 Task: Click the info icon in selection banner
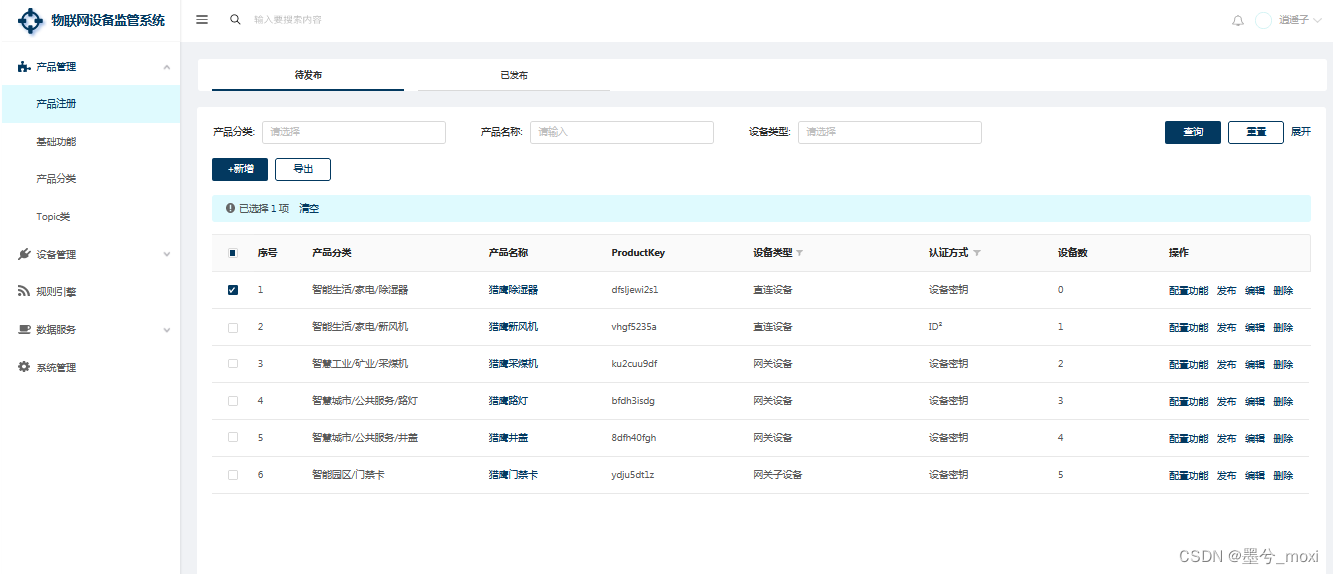[230, 208]
